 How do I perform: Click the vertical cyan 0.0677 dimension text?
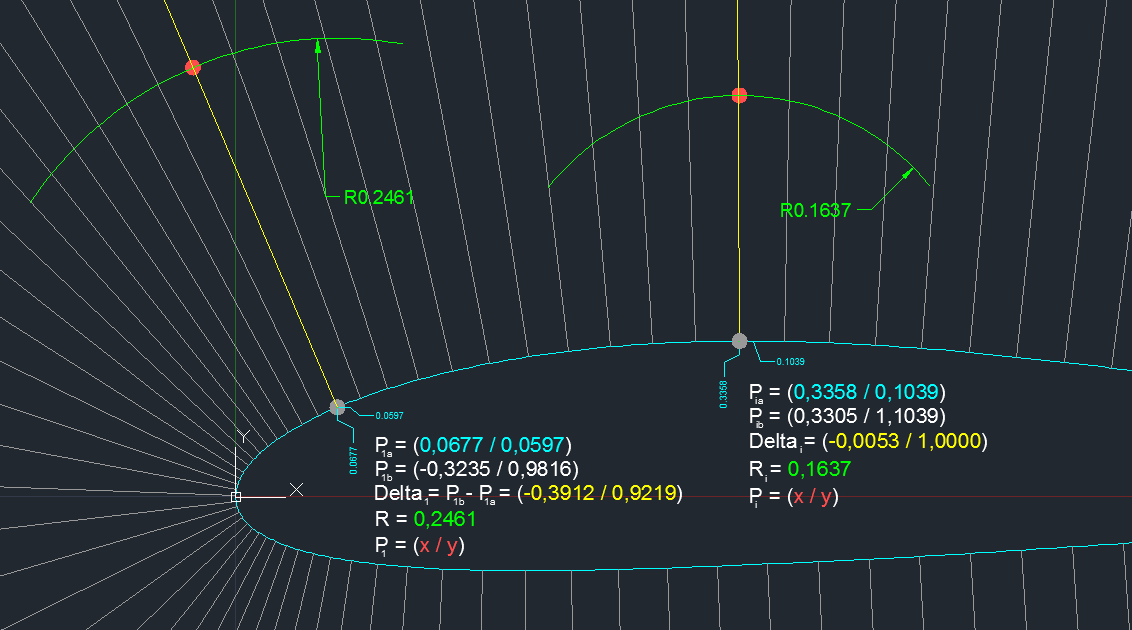click(353, 460)
